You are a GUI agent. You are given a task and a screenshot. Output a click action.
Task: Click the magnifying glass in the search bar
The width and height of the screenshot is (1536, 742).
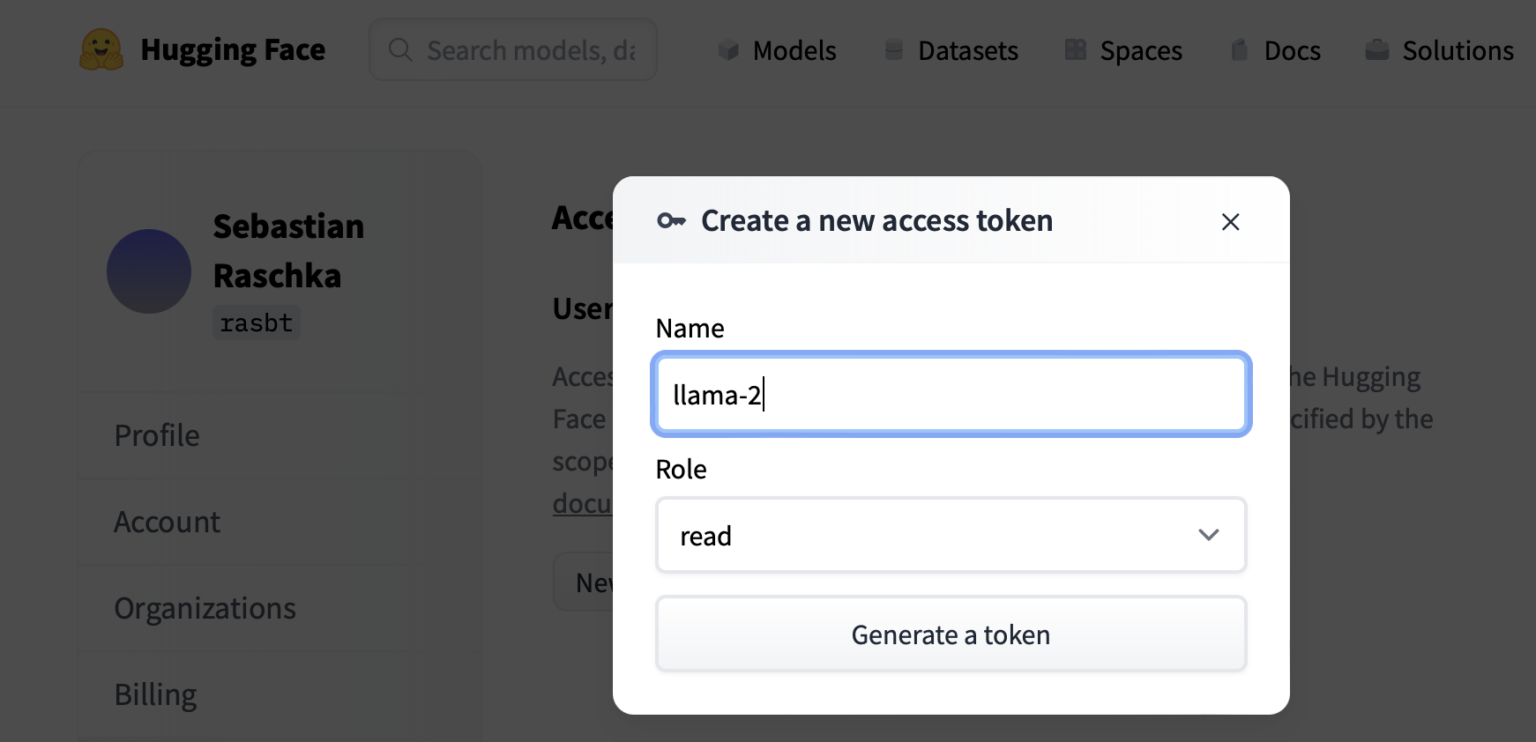pyautogui.click(x=400, y=49)
